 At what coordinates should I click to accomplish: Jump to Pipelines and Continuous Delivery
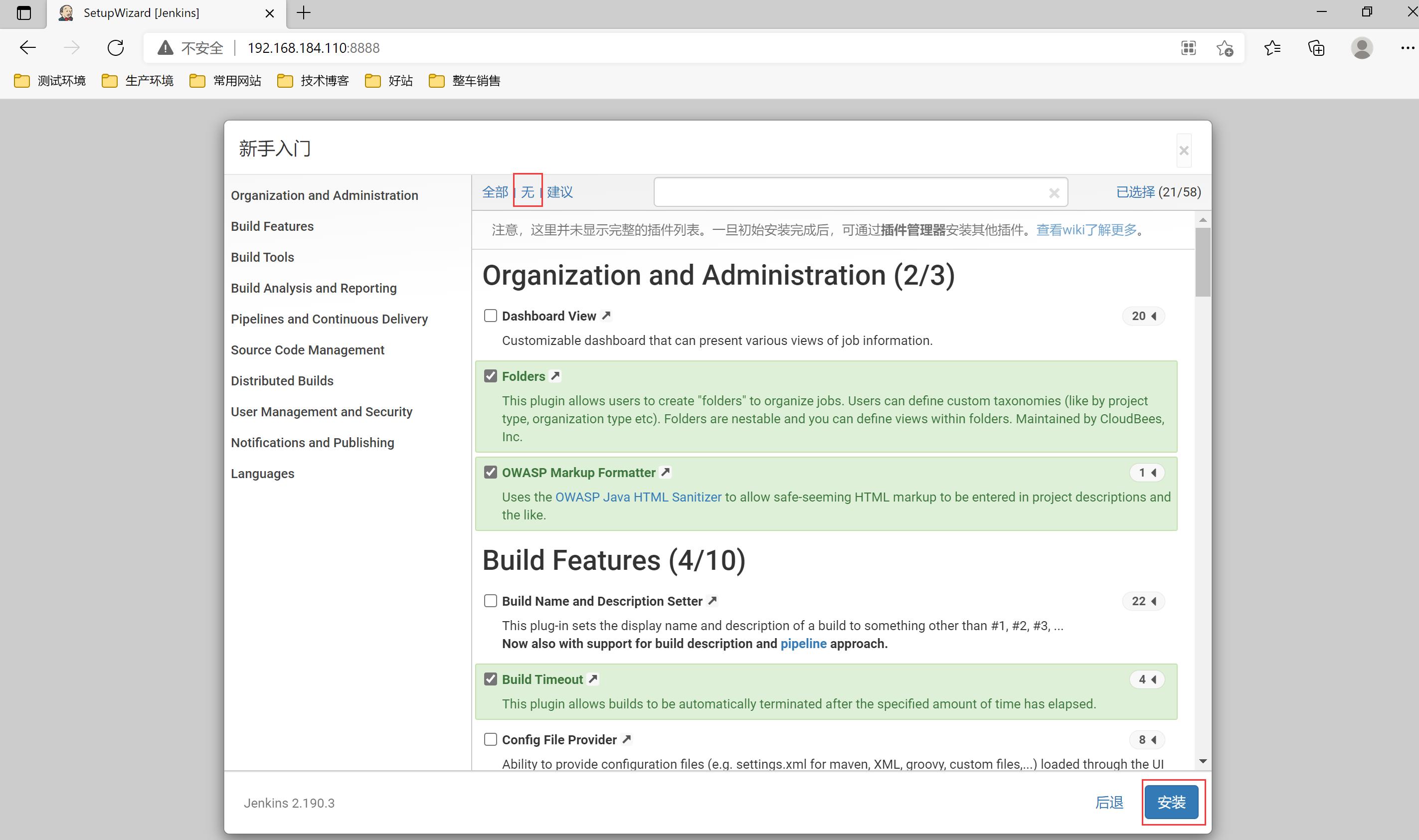(x=330, y=319)
